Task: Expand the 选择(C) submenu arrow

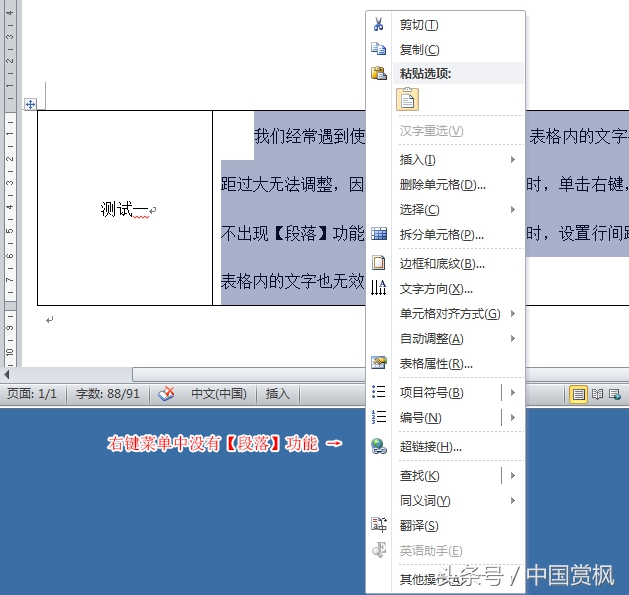Action: click(x=513, y=209)
